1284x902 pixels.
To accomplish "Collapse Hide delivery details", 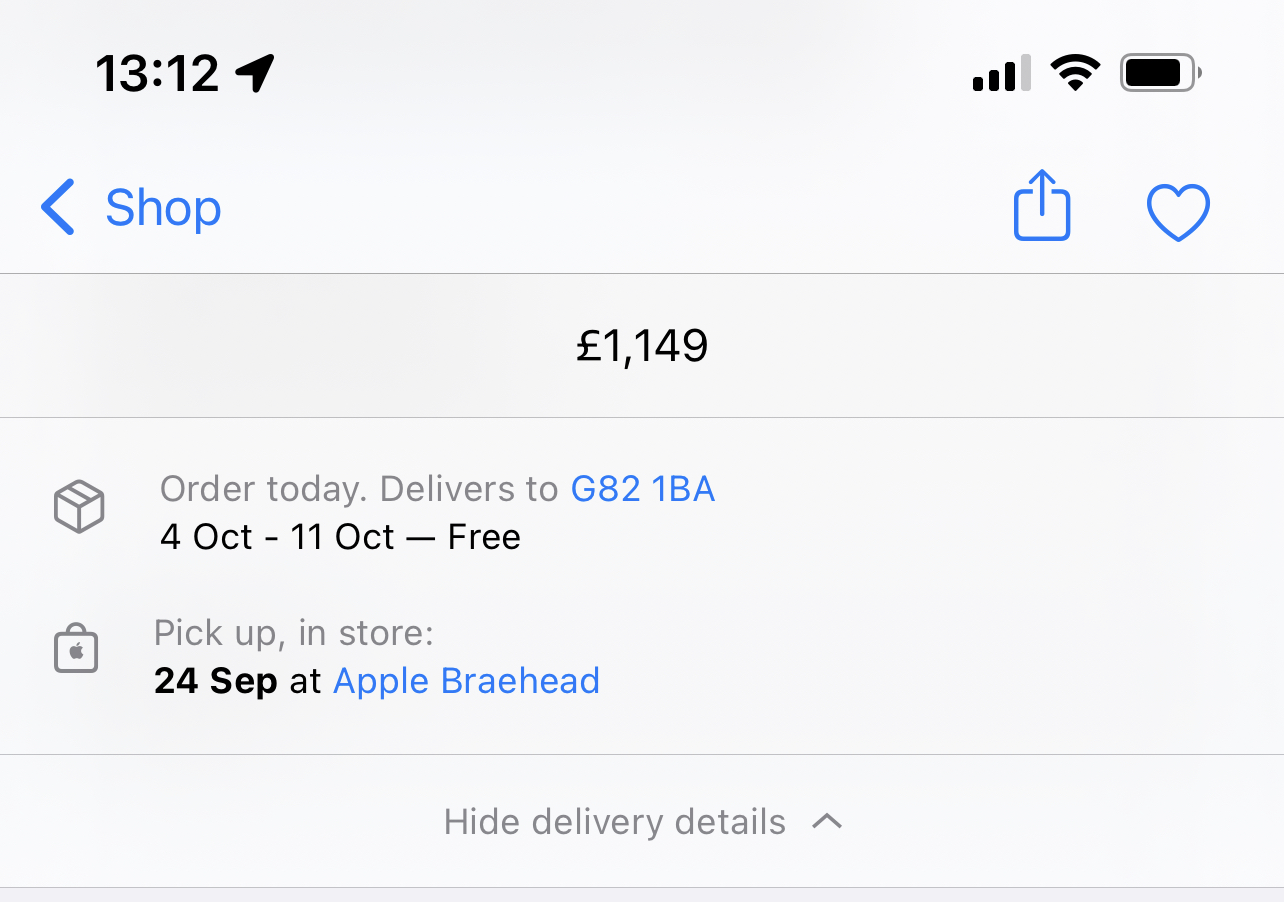I will (x=642, y=822).
